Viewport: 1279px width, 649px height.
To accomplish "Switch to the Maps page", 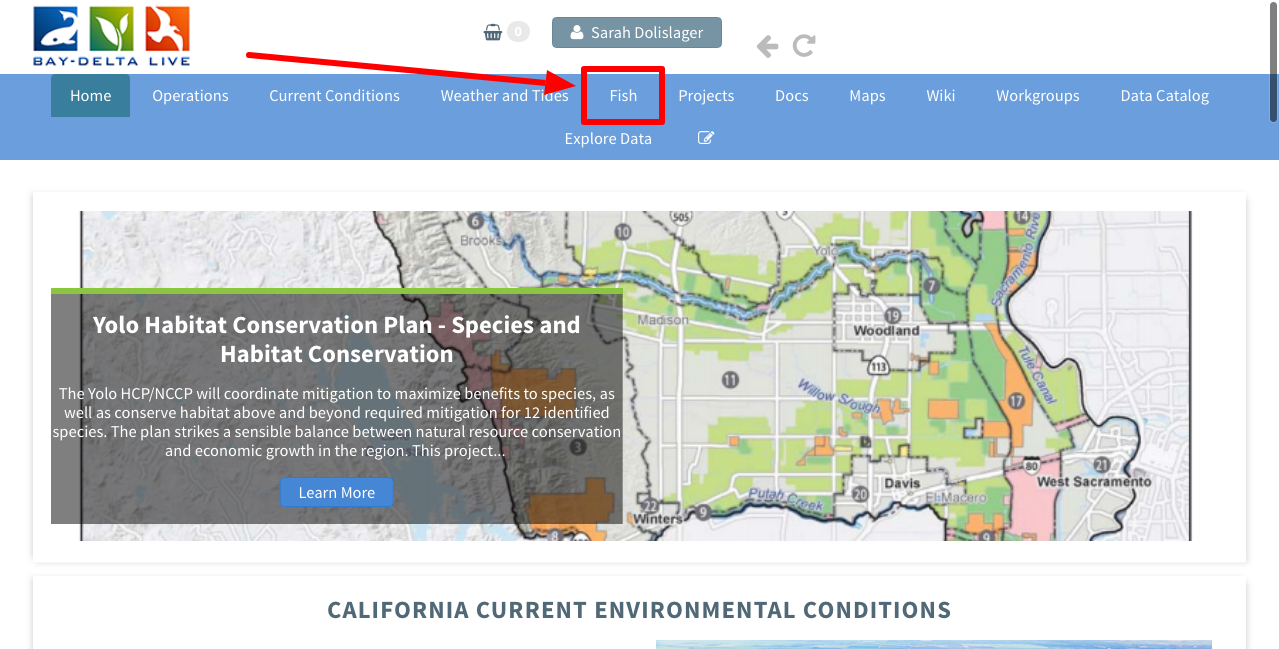I will [867, 96].
